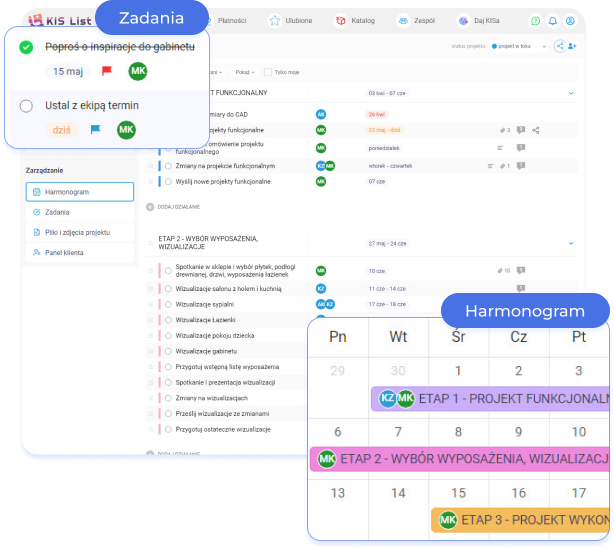Open the Pokaż dropdown filter
This screenshot has height=549, width=614.
[245, 72]
